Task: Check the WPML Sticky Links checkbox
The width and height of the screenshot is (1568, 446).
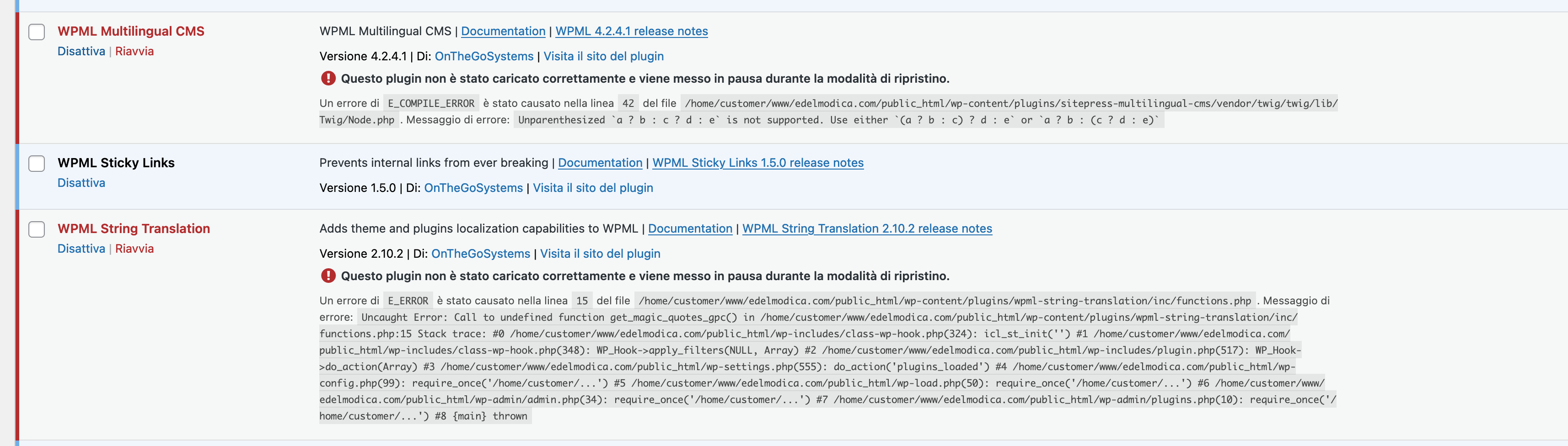Action: [37, 163]
